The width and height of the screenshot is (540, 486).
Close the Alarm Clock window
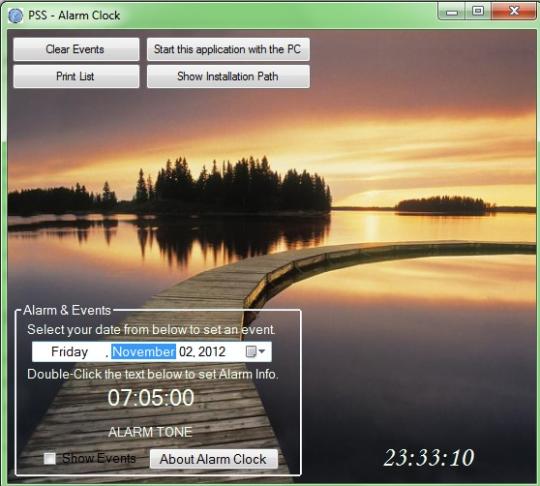(x=514, y=11)
